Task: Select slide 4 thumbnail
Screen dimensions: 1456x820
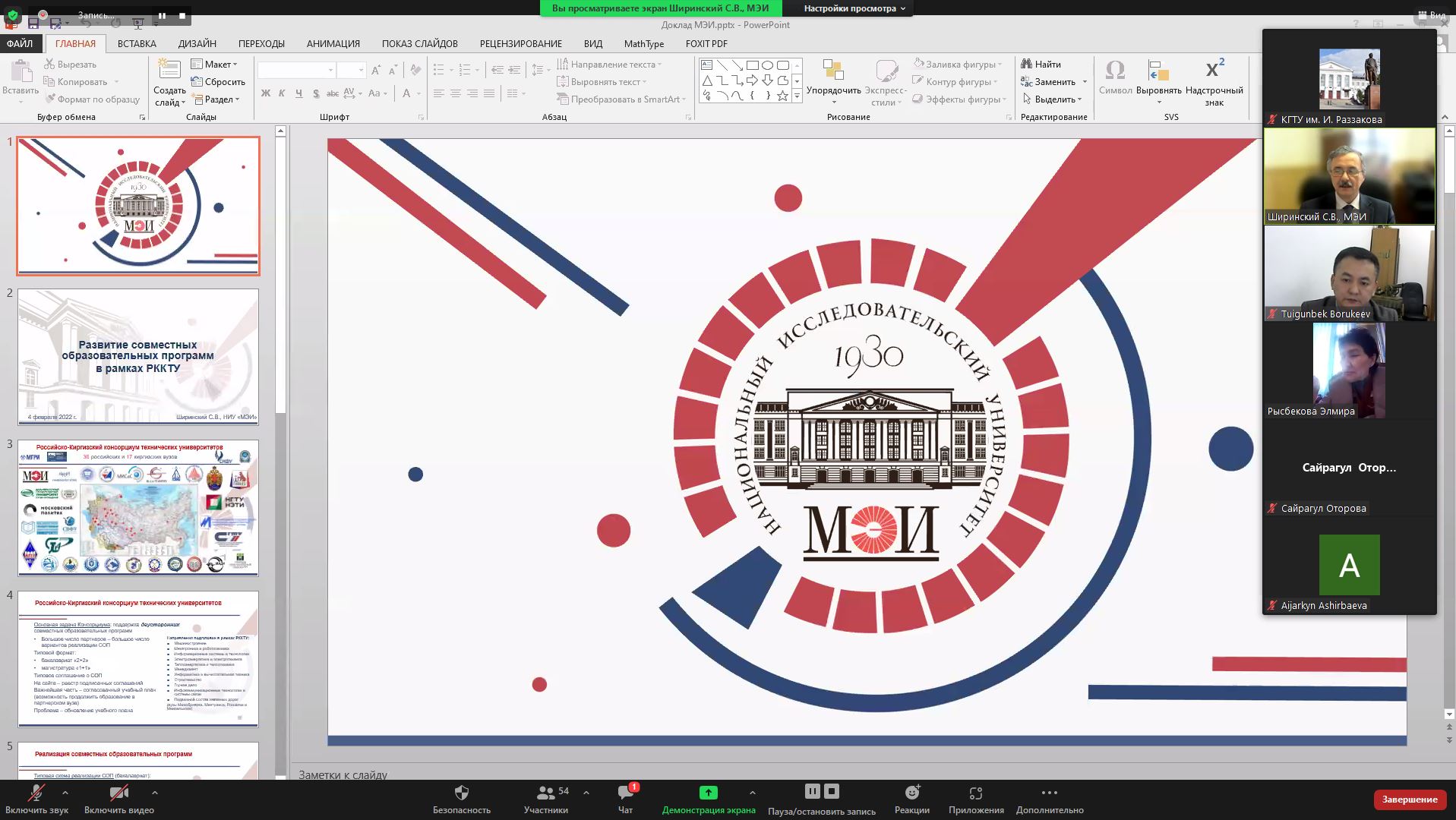Action: coord(138,659)
